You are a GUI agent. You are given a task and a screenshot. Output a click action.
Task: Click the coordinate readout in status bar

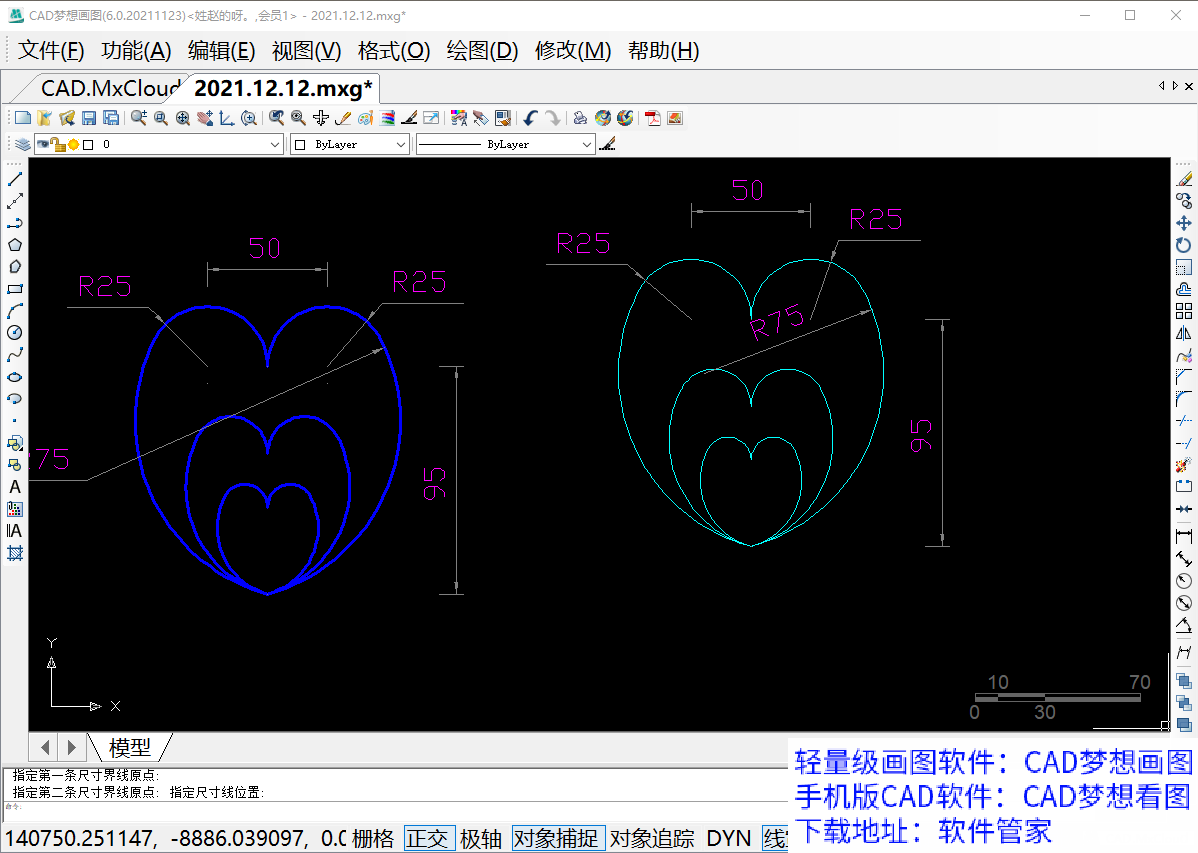[x=176, y=838]
